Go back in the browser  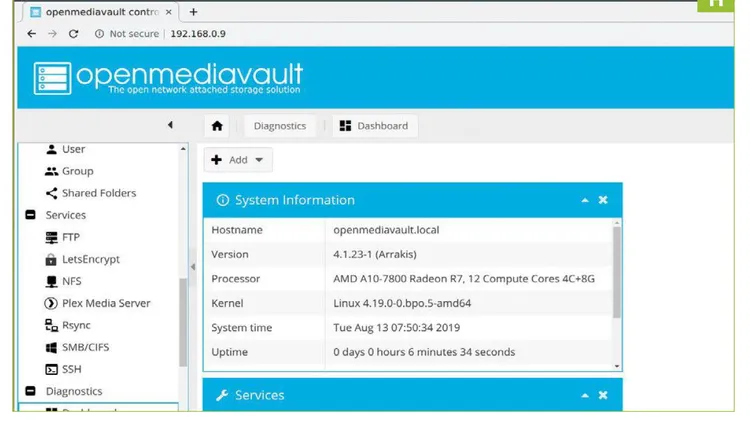(x=32, y=33)
